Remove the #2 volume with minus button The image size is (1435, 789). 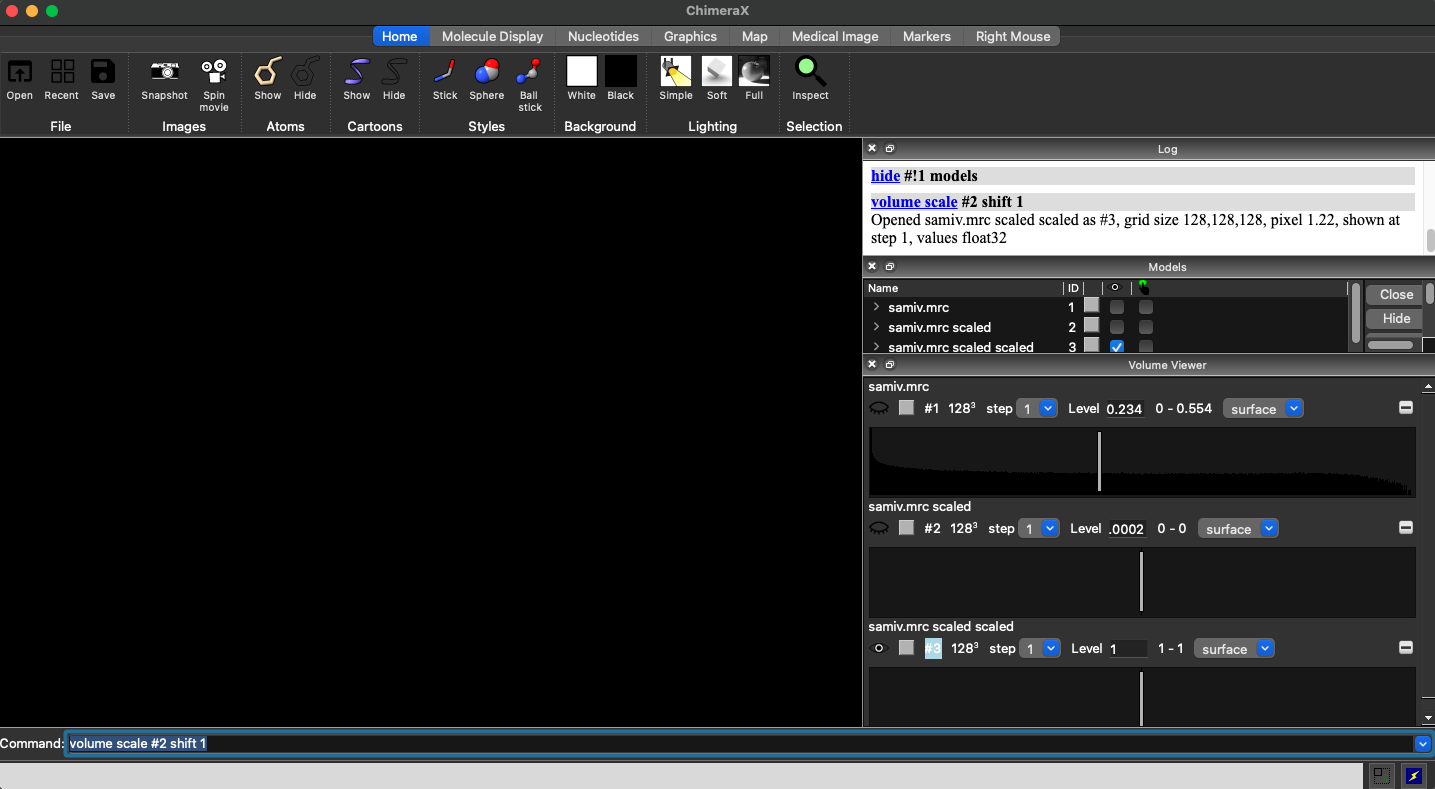pos(1406,528)
